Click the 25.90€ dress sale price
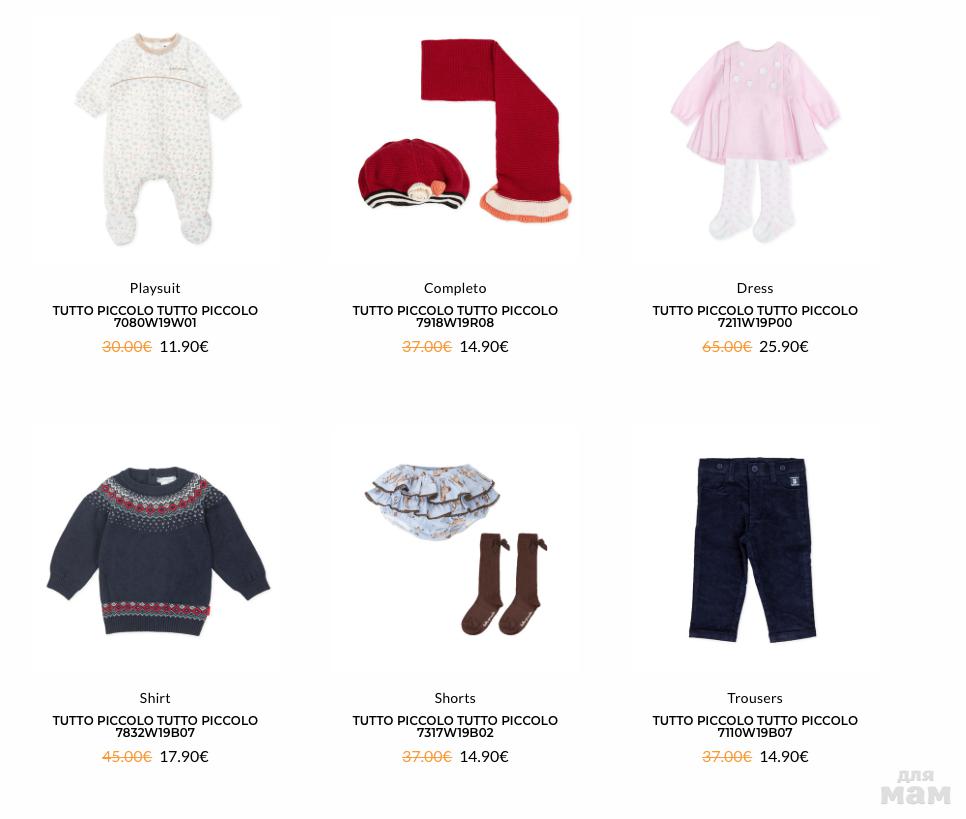The height and width of the screenshot is (819, 966). pyautogui.click(x=784, y=347)
